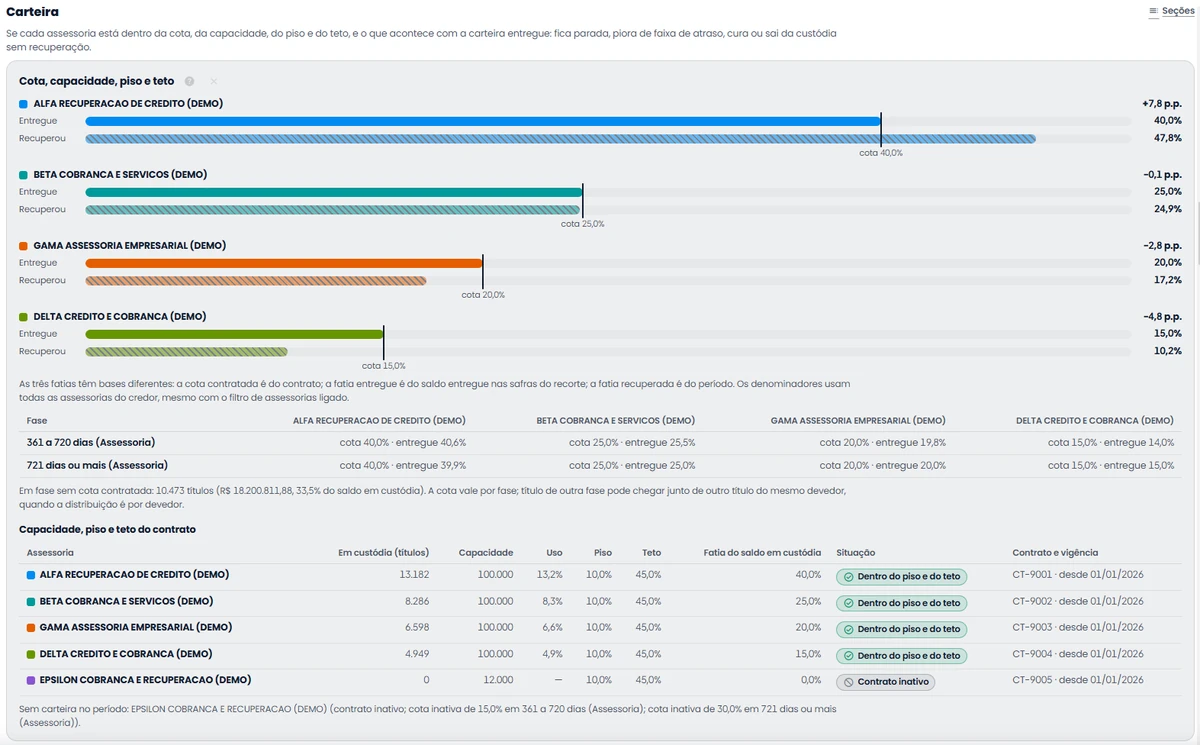The height and width of the screenshot is (745, 1200).
Task: Click the 'CT-9001 · desde 01/01/2026' contract cell
Action: [1077, 575]
